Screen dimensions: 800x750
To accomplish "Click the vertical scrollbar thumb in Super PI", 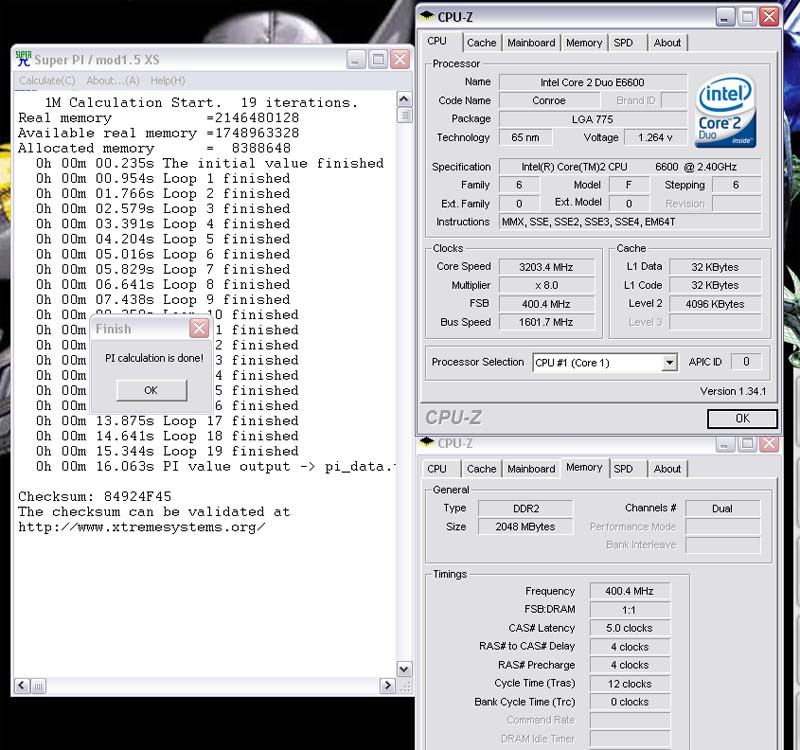I will click(404, 115).
